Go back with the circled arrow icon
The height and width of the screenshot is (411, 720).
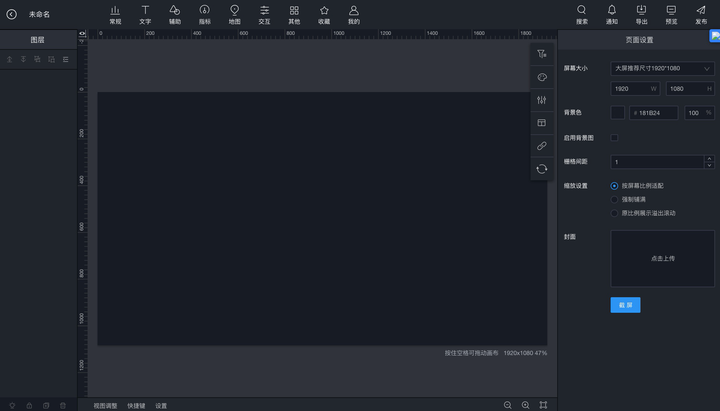pos(11,14)
